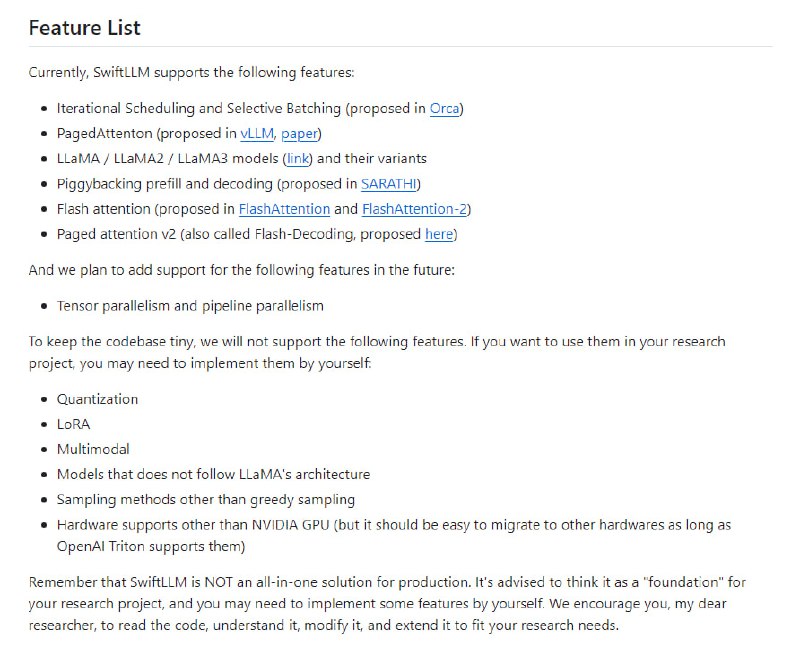
Task: Open the Orca link
Action: [445, 108]
